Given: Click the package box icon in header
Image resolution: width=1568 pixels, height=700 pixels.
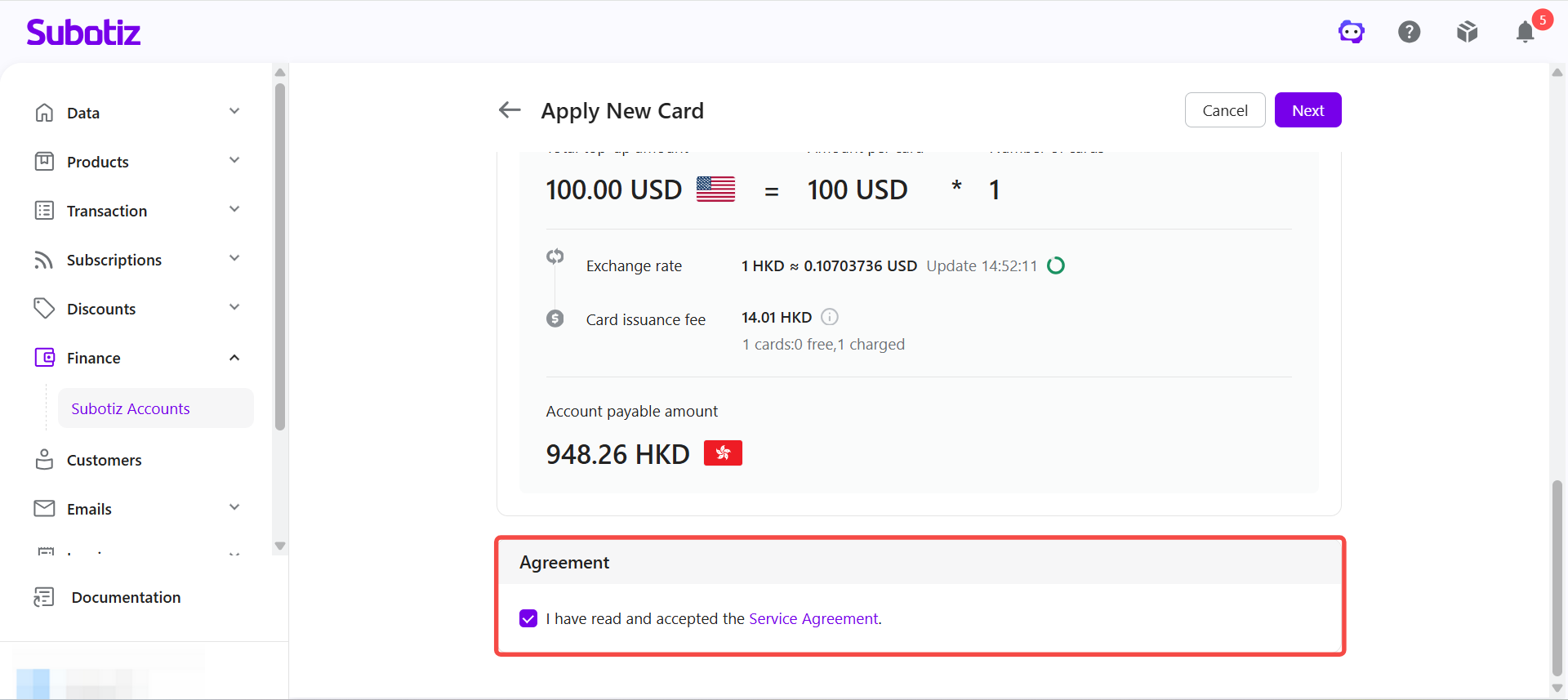Looking at the screenshot, I should click(1468, 32).
